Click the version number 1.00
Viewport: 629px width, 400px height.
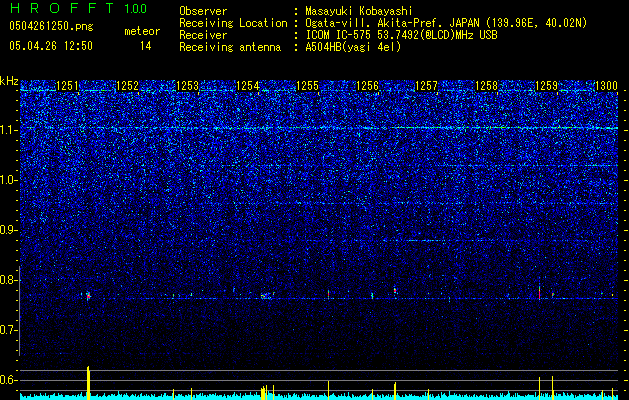136,8
